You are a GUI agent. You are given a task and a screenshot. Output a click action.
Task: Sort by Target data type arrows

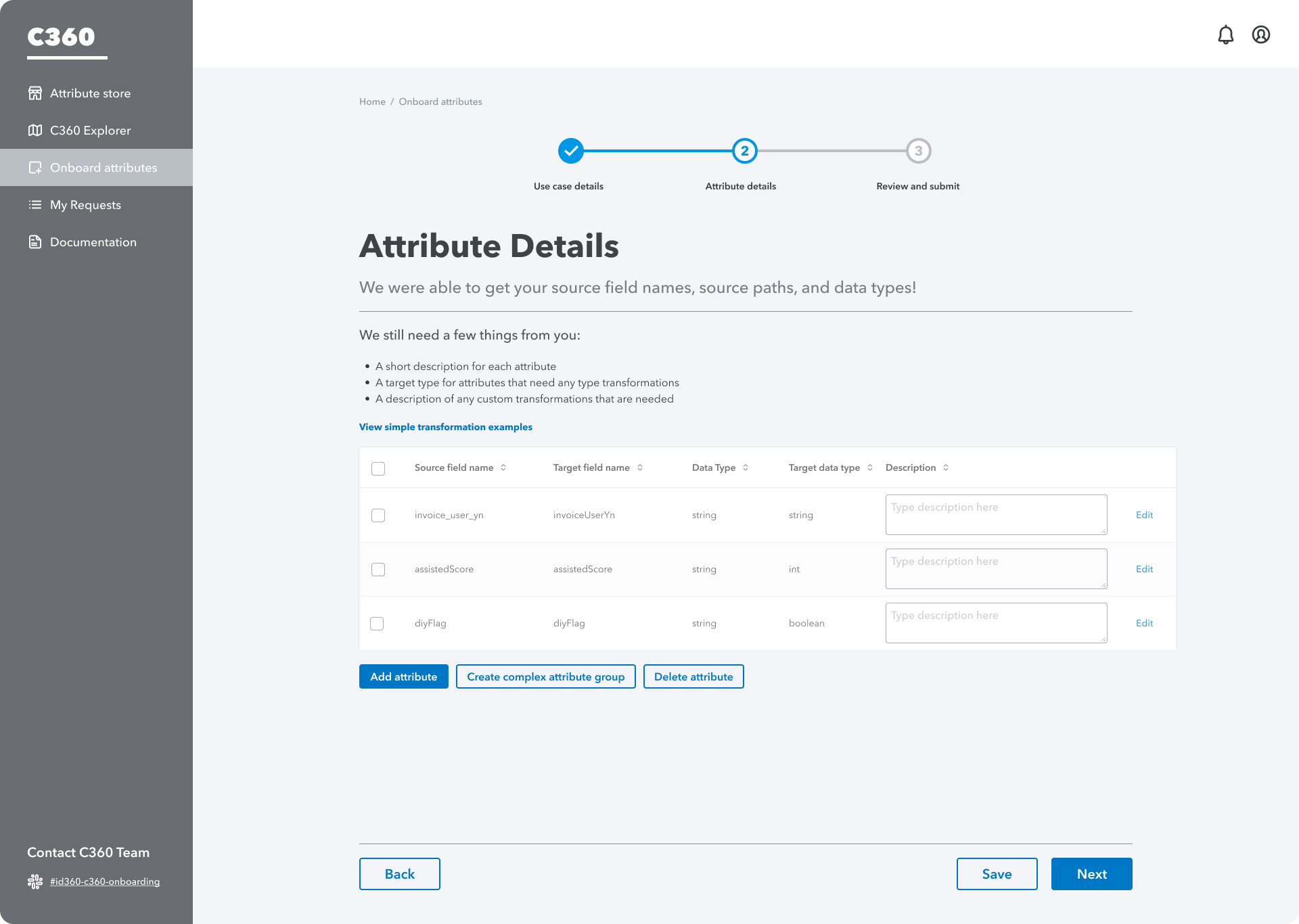click(x=870, y=467)
